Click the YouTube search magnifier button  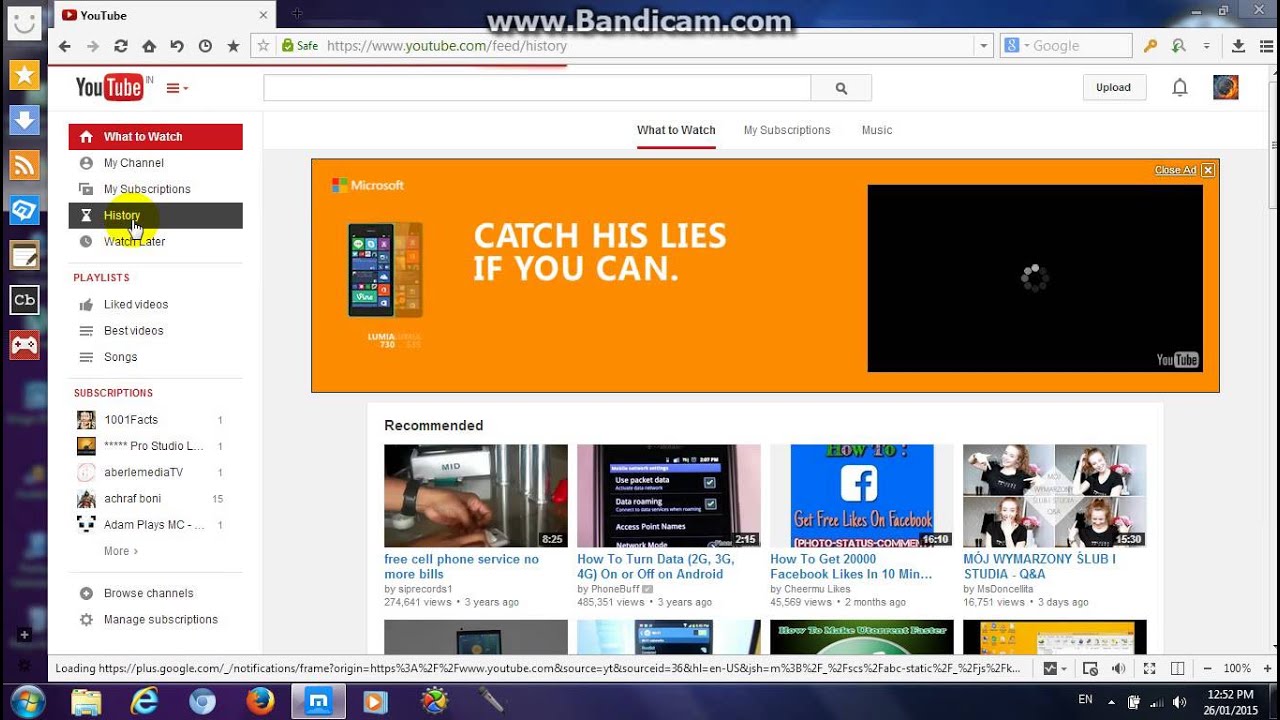(x=841, y=88)
